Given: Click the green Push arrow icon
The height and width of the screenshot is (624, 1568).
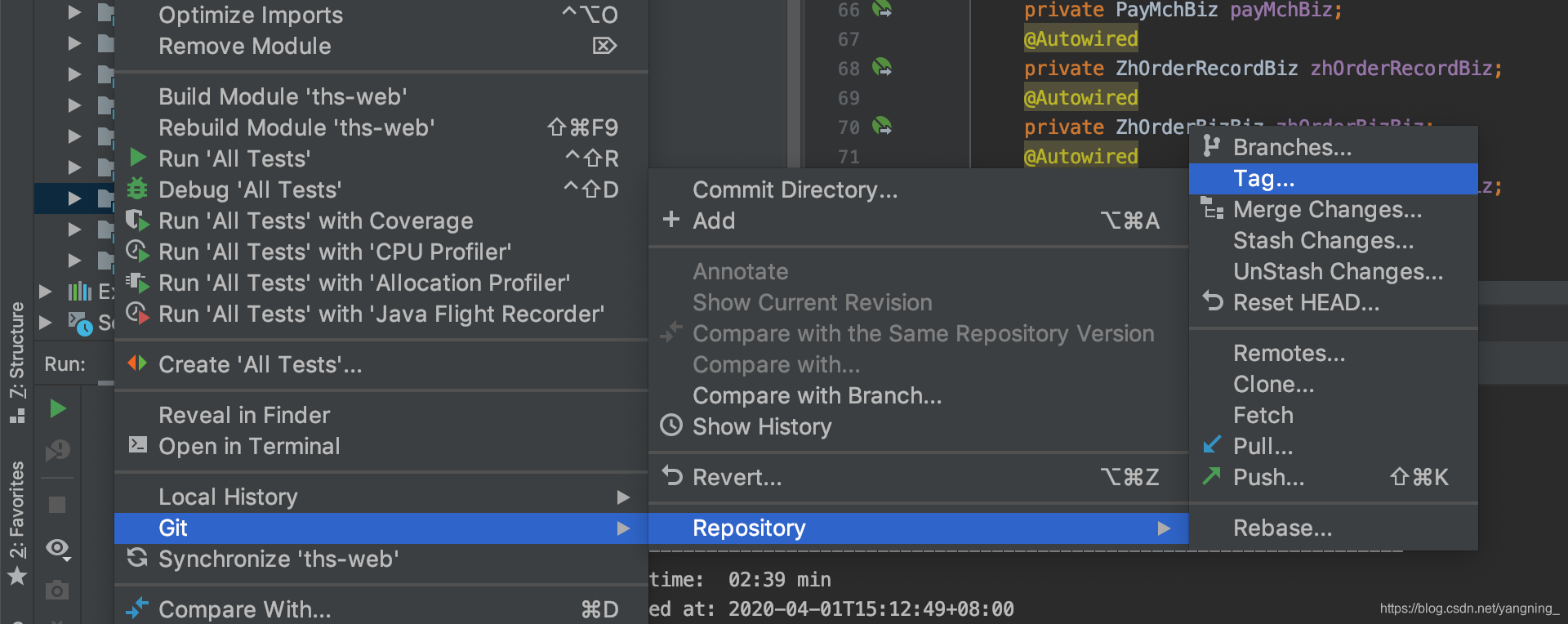Looking at the screenshot, I should [1212, 475].
